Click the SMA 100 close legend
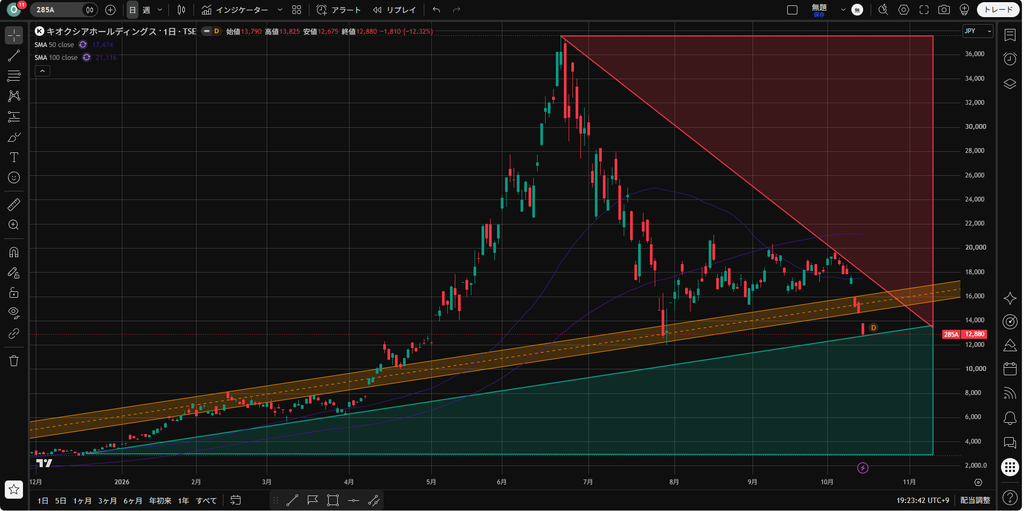Screen dimensions: 1024x511 tap(56, 58)
